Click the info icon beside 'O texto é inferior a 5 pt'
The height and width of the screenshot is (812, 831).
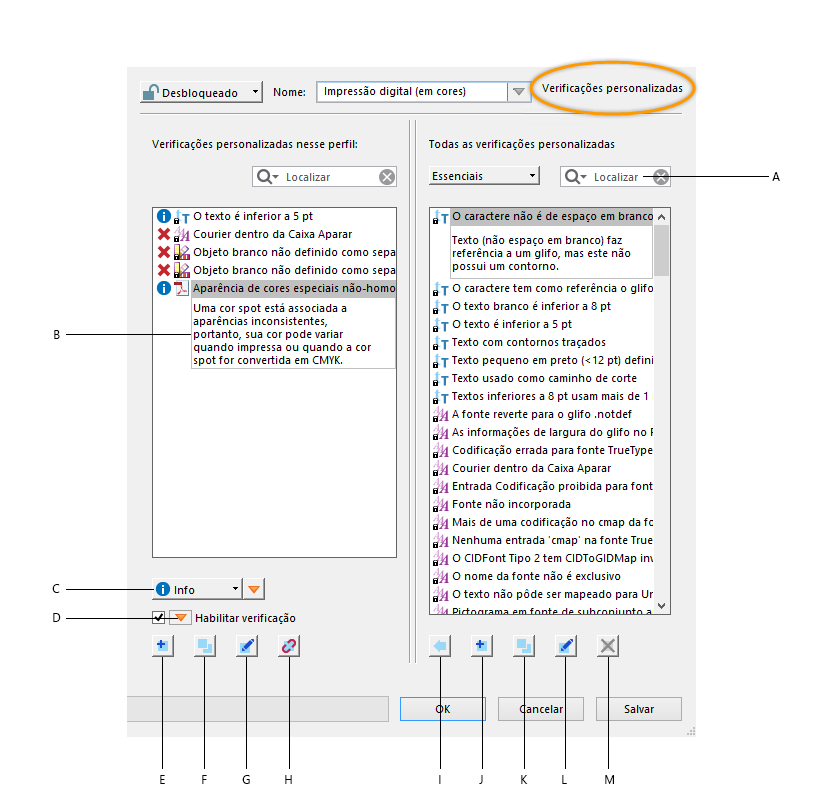[164, 216]
